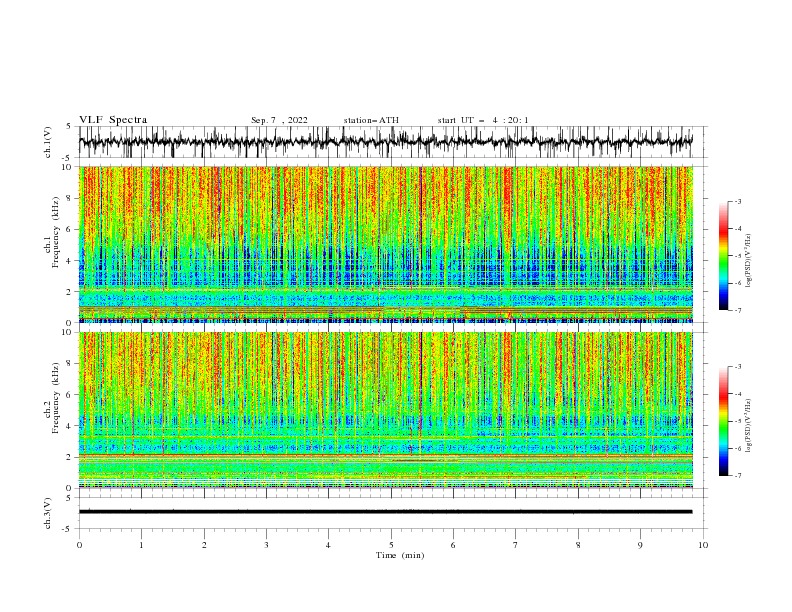Select the "Time (min)" axis title

[x=400, y=555]
